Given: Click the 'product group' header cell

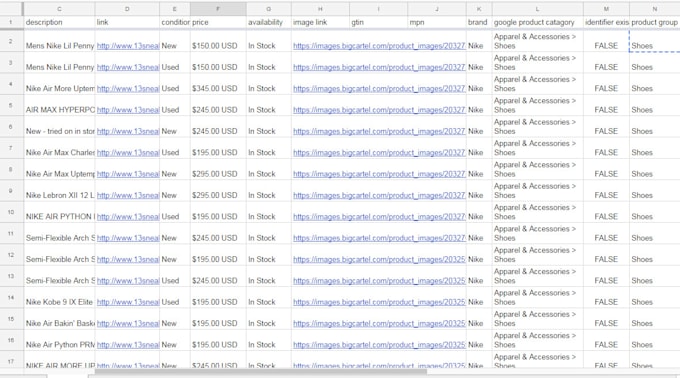Looking at the screenshot, I should 654,22.
